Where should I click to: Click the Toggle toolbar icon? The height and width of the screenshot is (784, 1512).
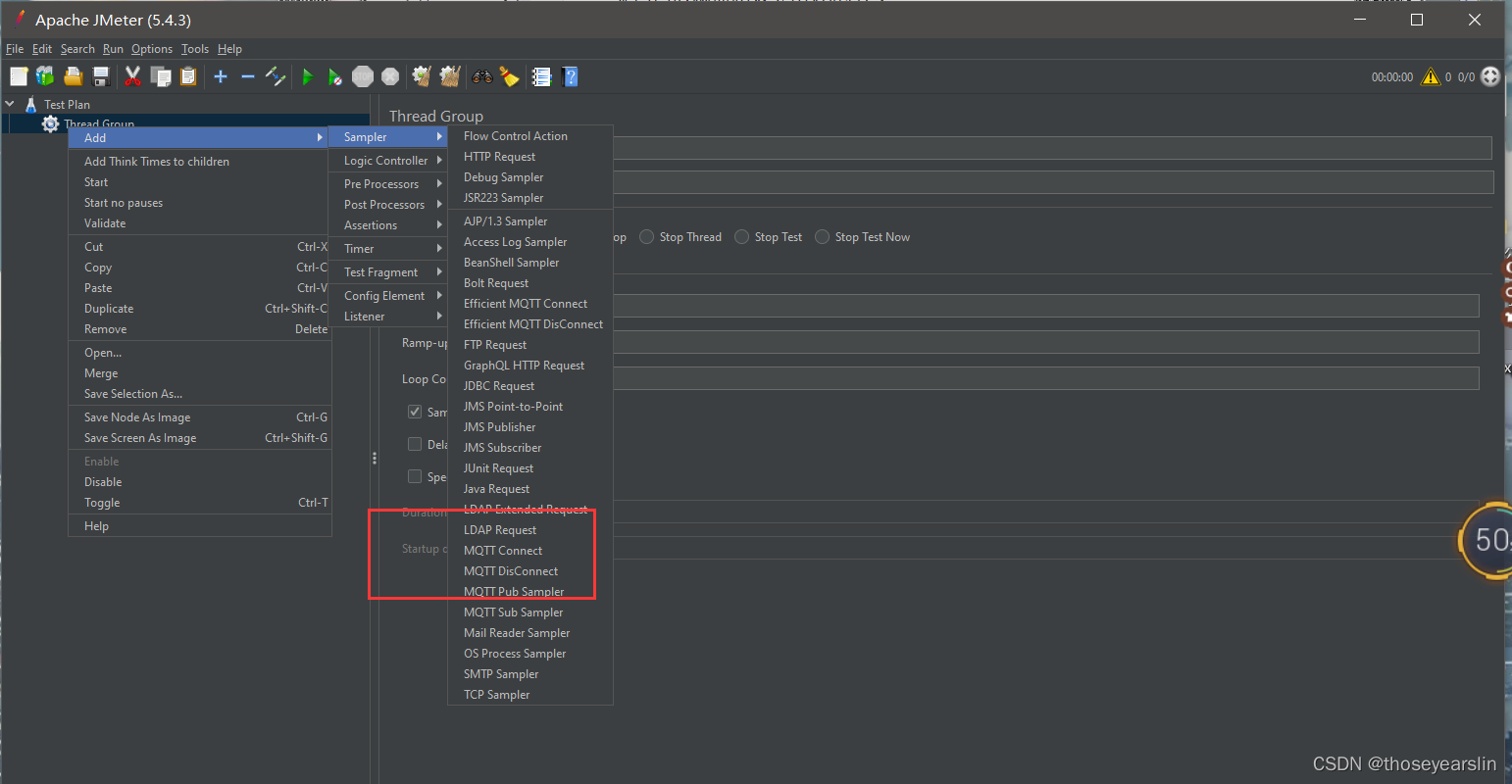[276, 76]
